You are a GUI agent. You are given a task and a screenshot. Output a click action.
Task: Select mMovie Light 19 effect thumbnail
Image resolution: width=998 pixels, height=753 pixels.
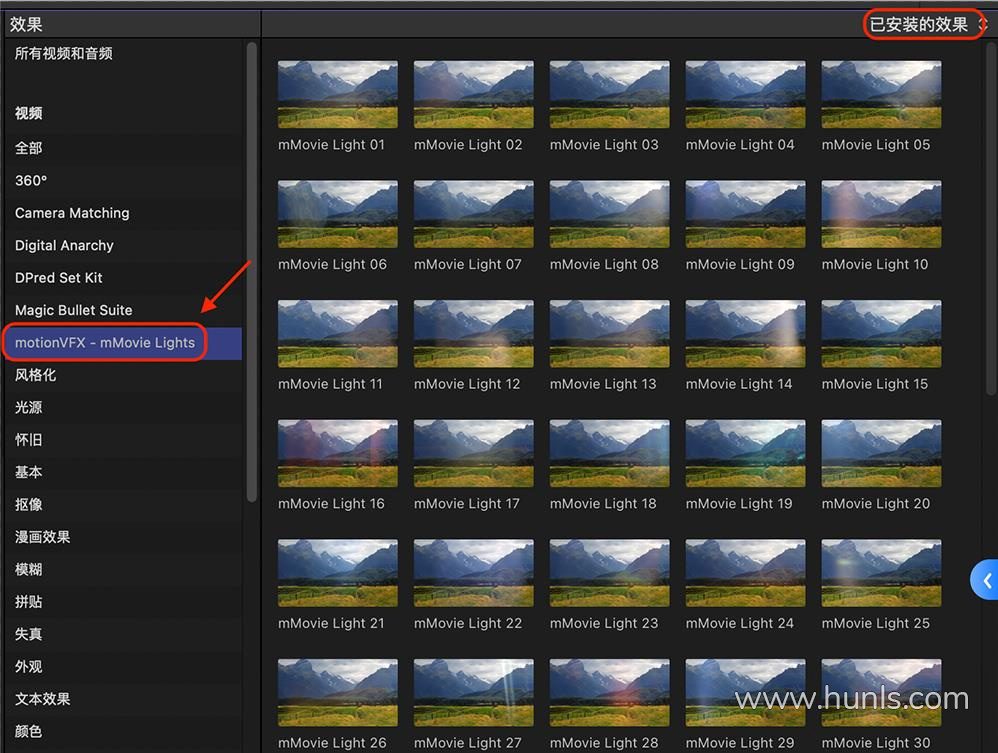[x=745, y=453]
